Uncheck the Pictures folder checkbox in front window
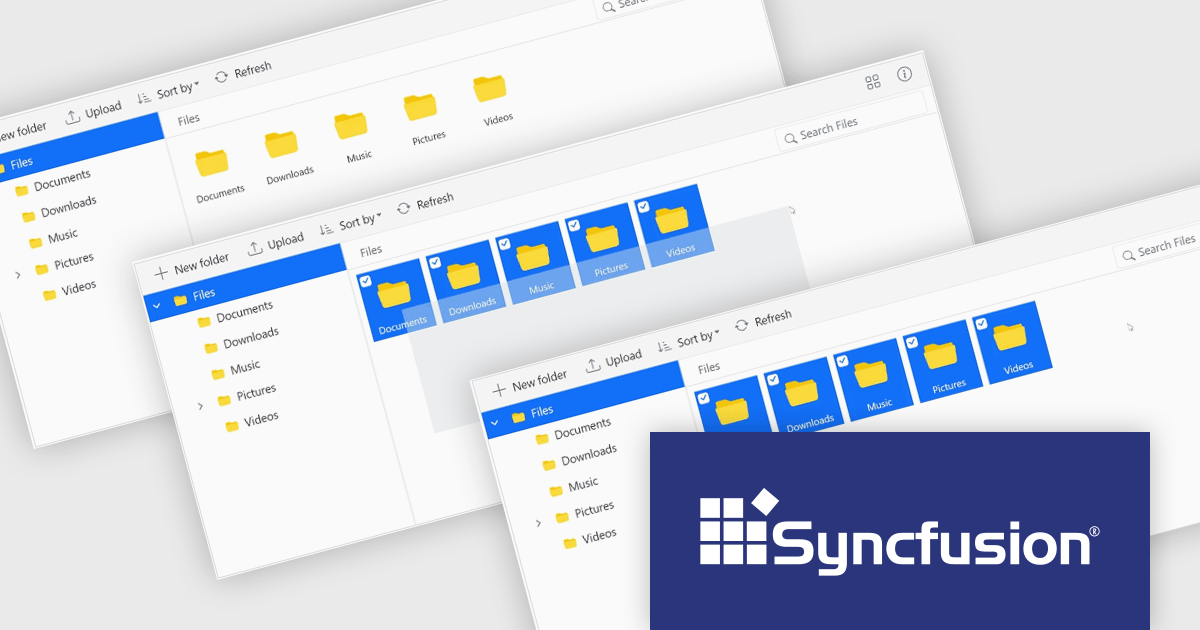Screen dimensions: 1200x630 [912, 342]
